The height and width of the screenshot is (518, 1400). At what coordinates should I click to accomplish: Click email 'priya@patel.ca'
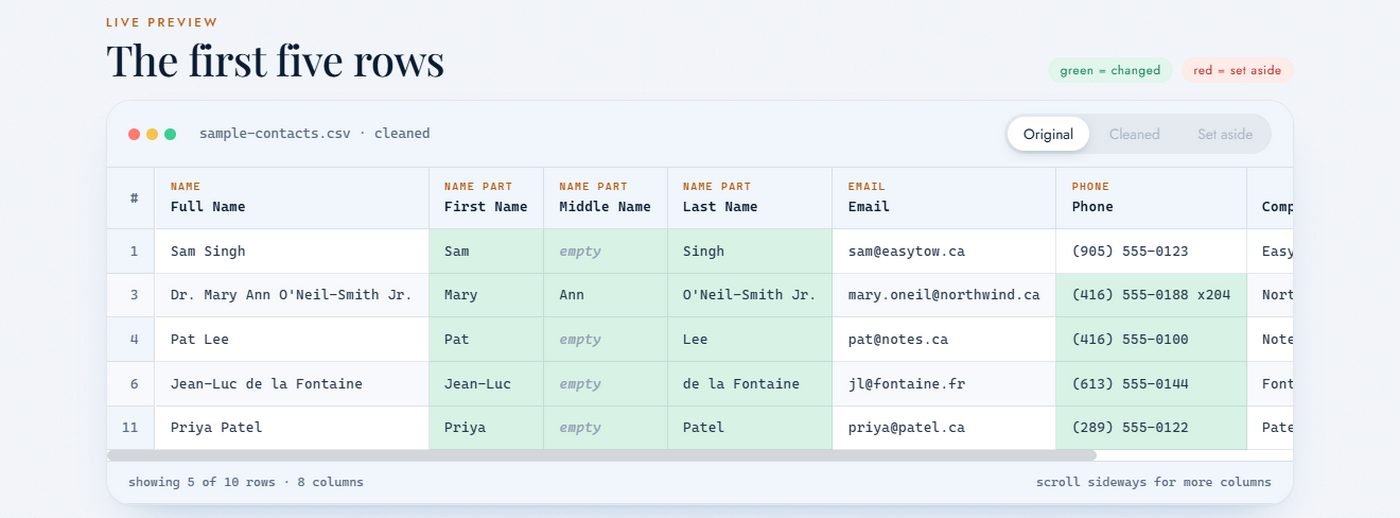pos(944,427)
